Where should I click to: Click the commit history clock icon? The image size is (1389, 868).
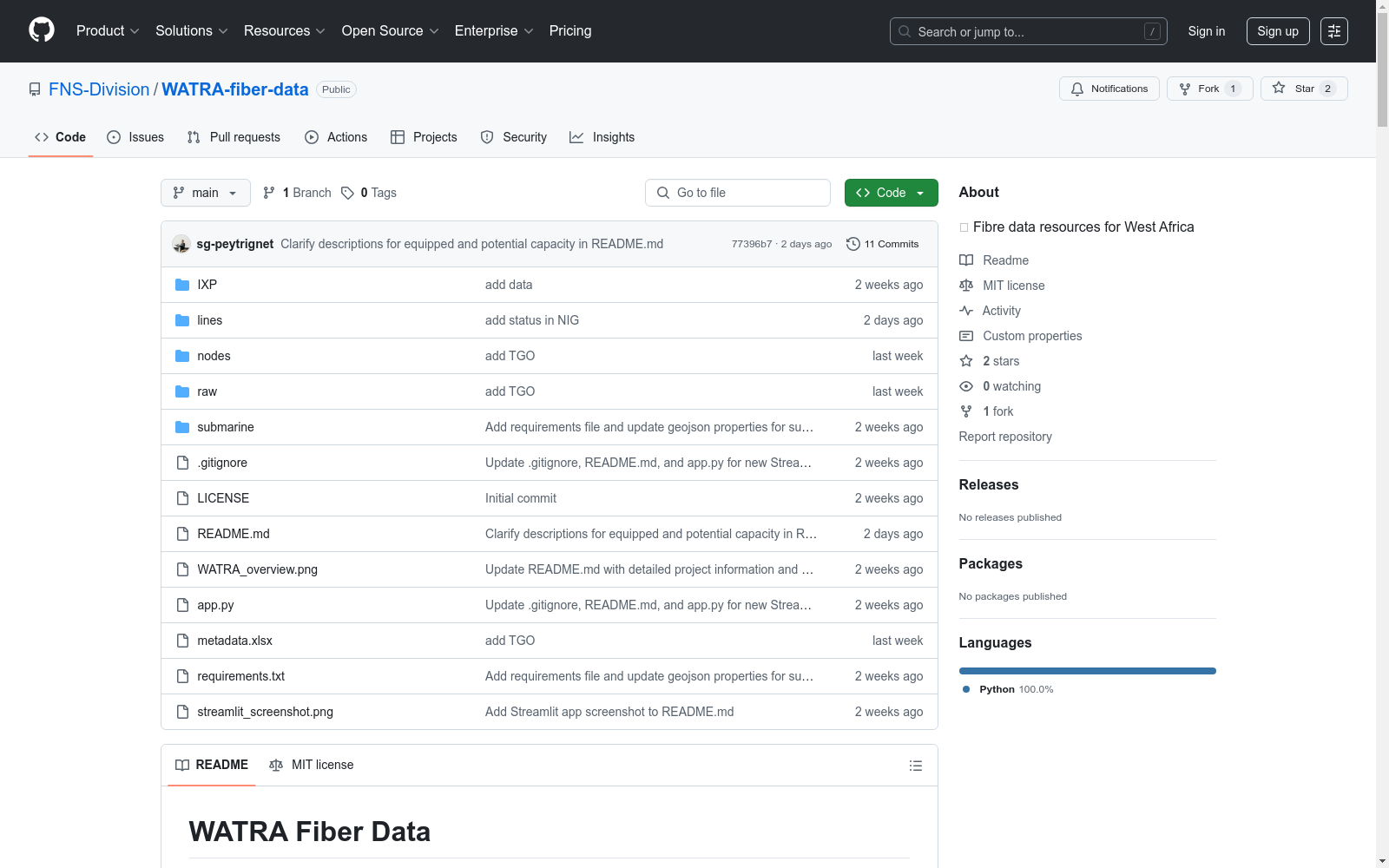[853, 244]
